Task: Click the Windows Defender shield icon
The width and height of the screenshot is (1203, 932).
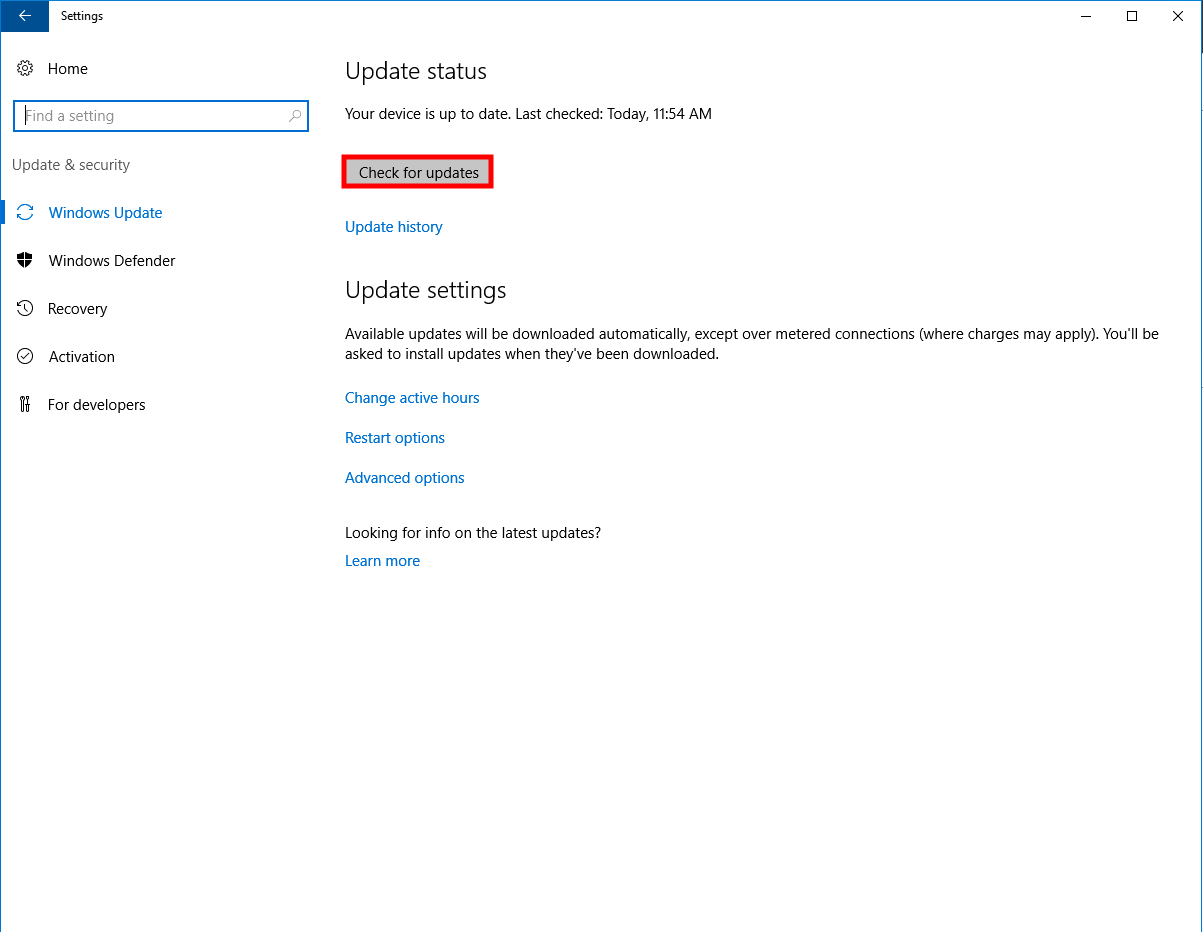Action: [25, 261]
